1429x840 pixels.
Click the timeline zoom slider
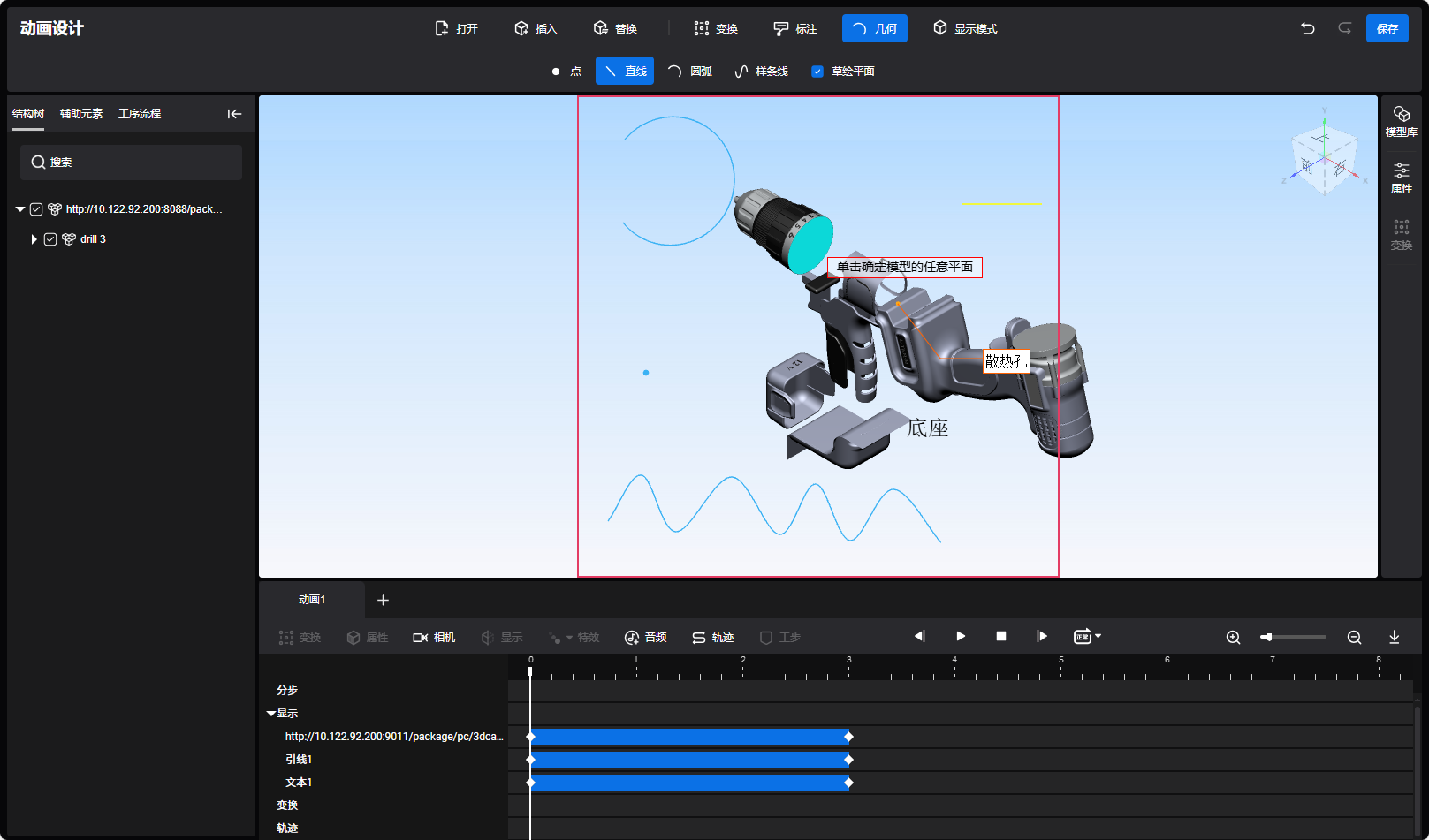[1295, 637]
